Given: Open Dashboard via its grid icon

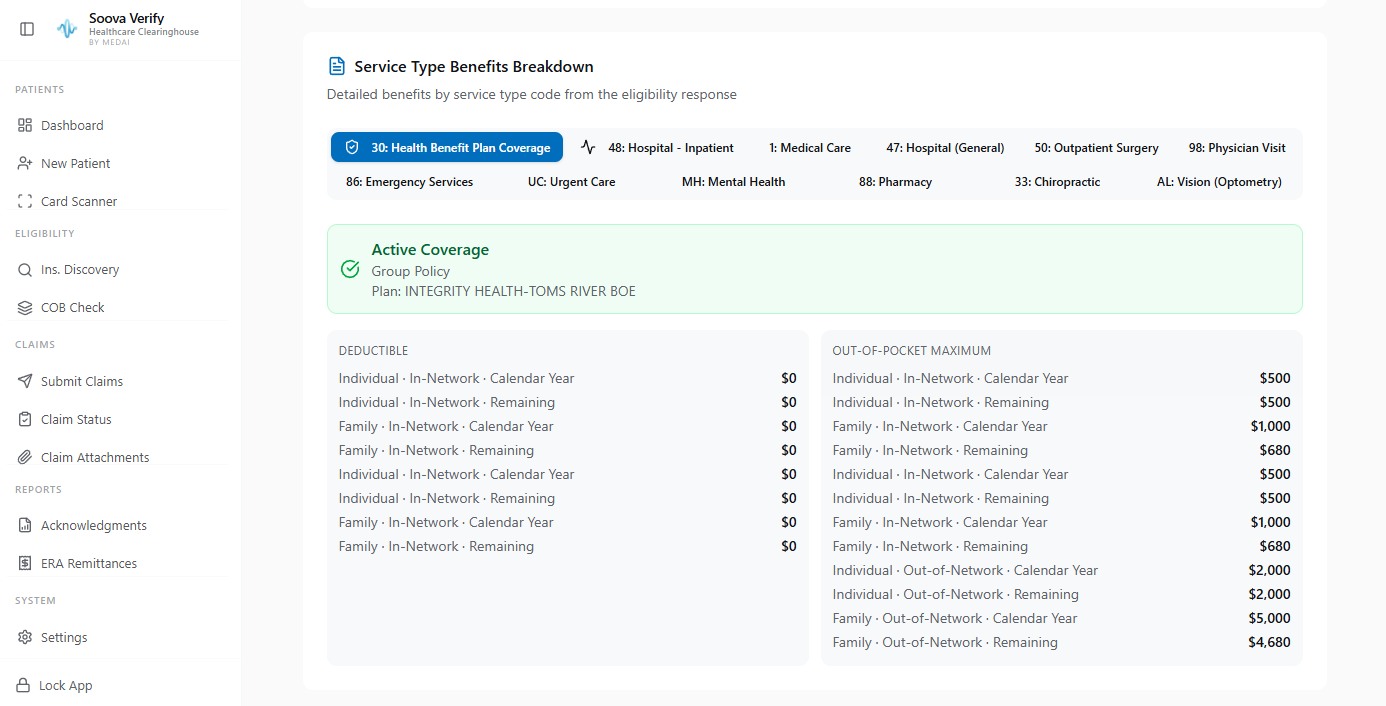Looking at the screenshot, I should [x=25, y=125].
